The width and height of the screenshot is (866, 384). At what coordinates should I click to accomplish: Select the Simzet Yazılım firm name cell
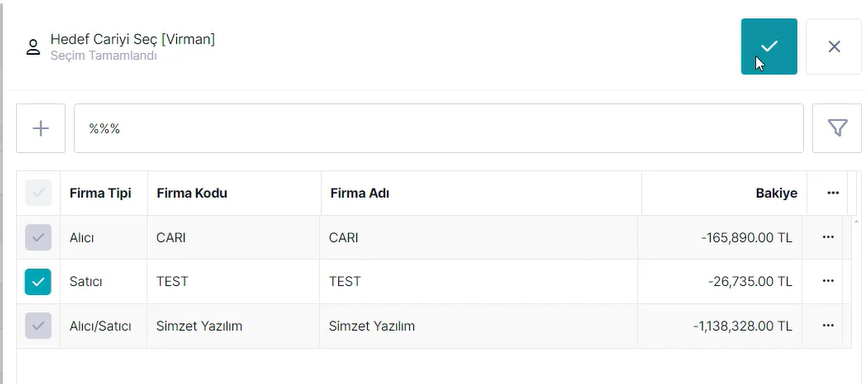[x=478, y=326]
